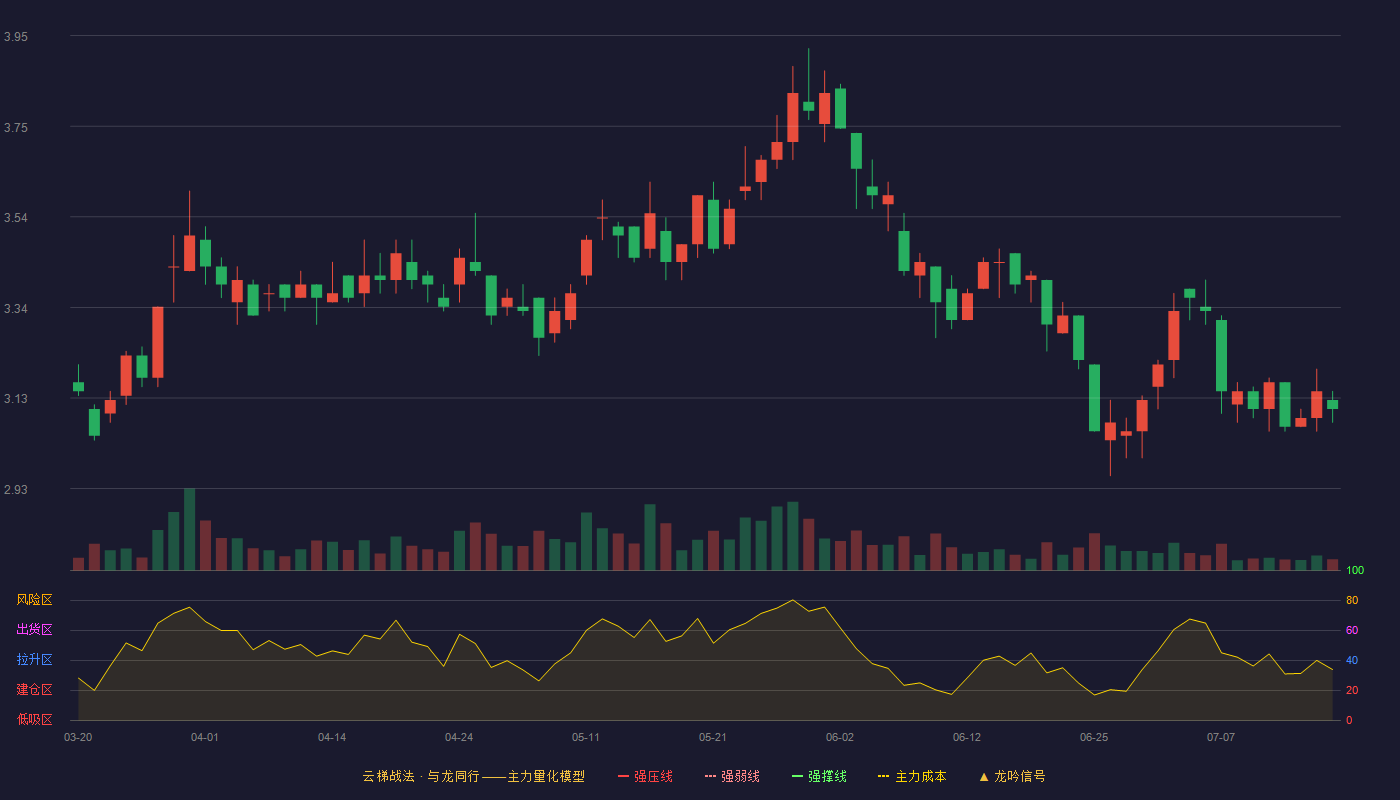Image resolution: width=1400 pixels, height=800 pixels.
Task: Click the 04-14 date axis label
Action: 332,737
